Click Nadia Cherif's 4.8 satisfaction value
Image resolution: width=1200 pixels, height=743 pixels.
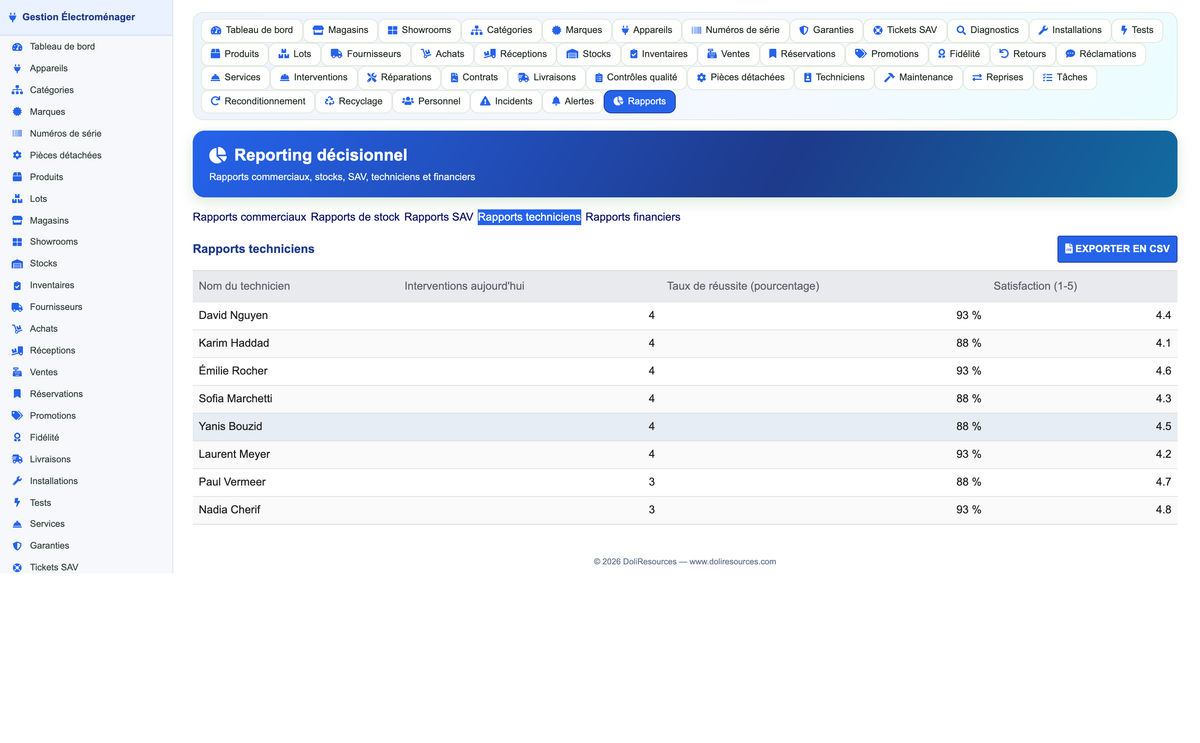[x=1163, y=510]
